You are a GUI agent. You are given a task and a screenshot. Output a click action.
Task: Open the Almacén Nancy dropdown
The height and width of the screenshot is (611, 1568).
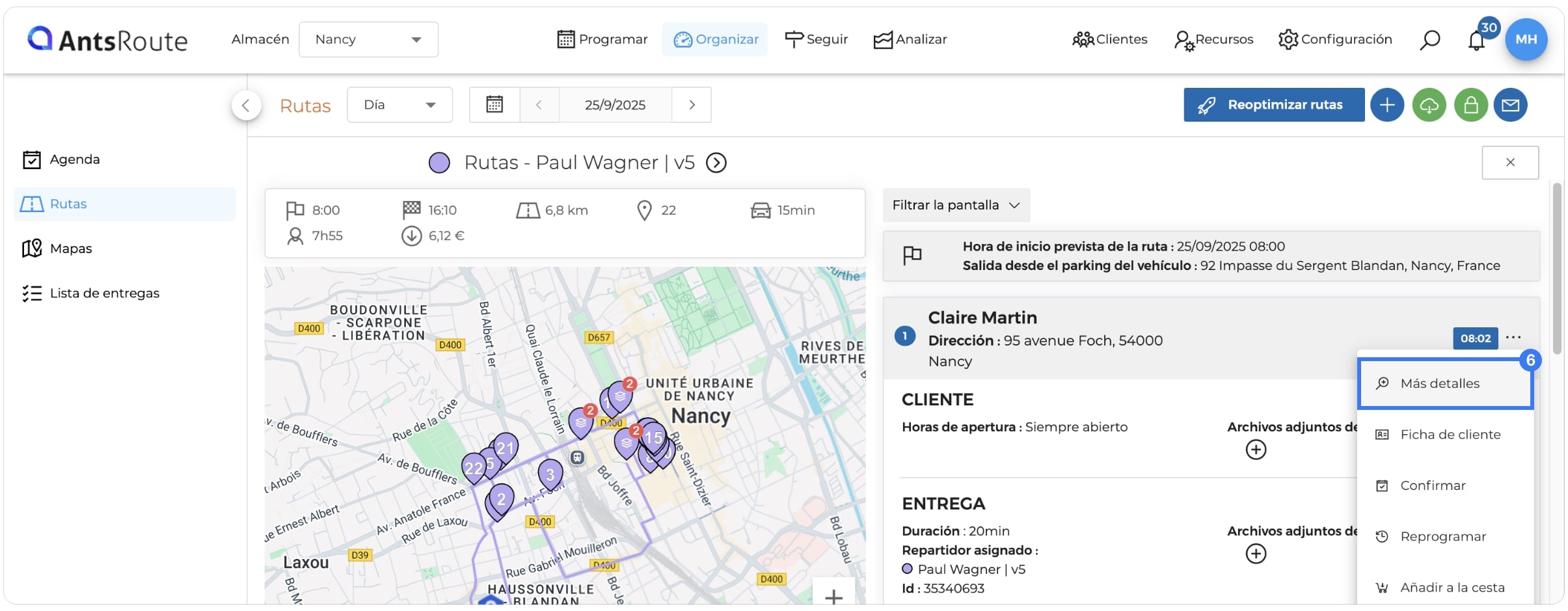[x=368, y=40]
